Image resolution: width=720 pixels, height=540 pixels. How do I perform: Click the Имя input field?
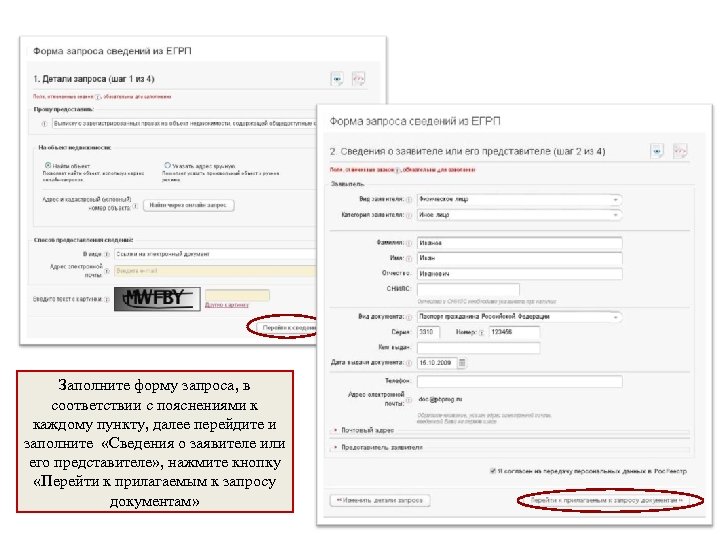[x=519, y=258]
